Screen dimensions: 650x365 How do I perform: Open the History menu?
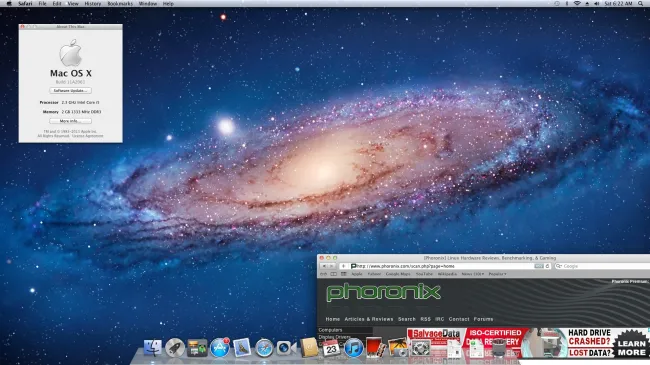(x=92, y=3)
